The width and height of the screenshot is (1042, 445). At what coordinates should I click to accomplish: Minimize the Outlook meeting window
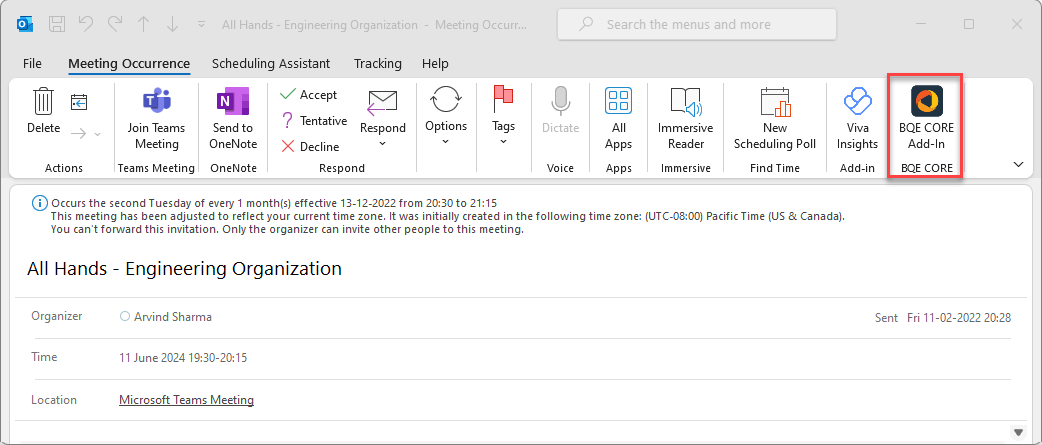click(921, 25)
